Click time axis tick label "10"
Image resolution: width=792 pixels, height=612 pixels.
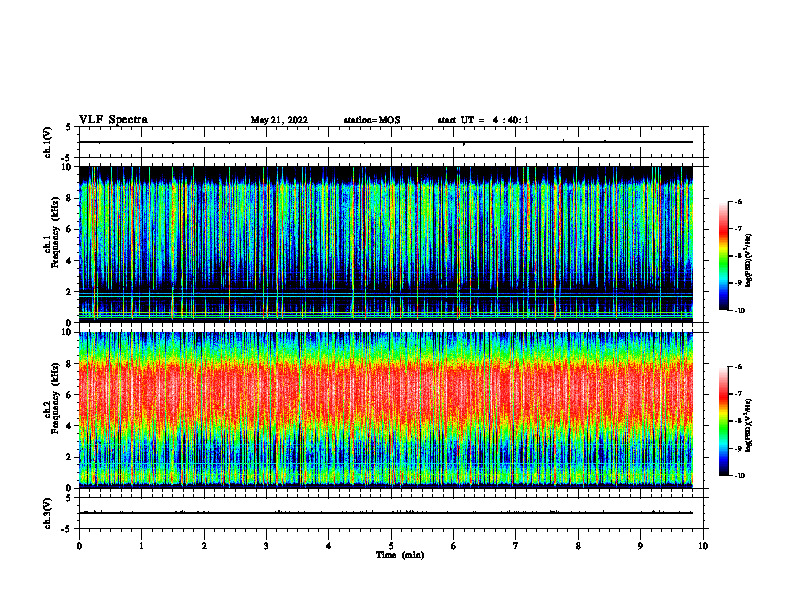(703, 546)
